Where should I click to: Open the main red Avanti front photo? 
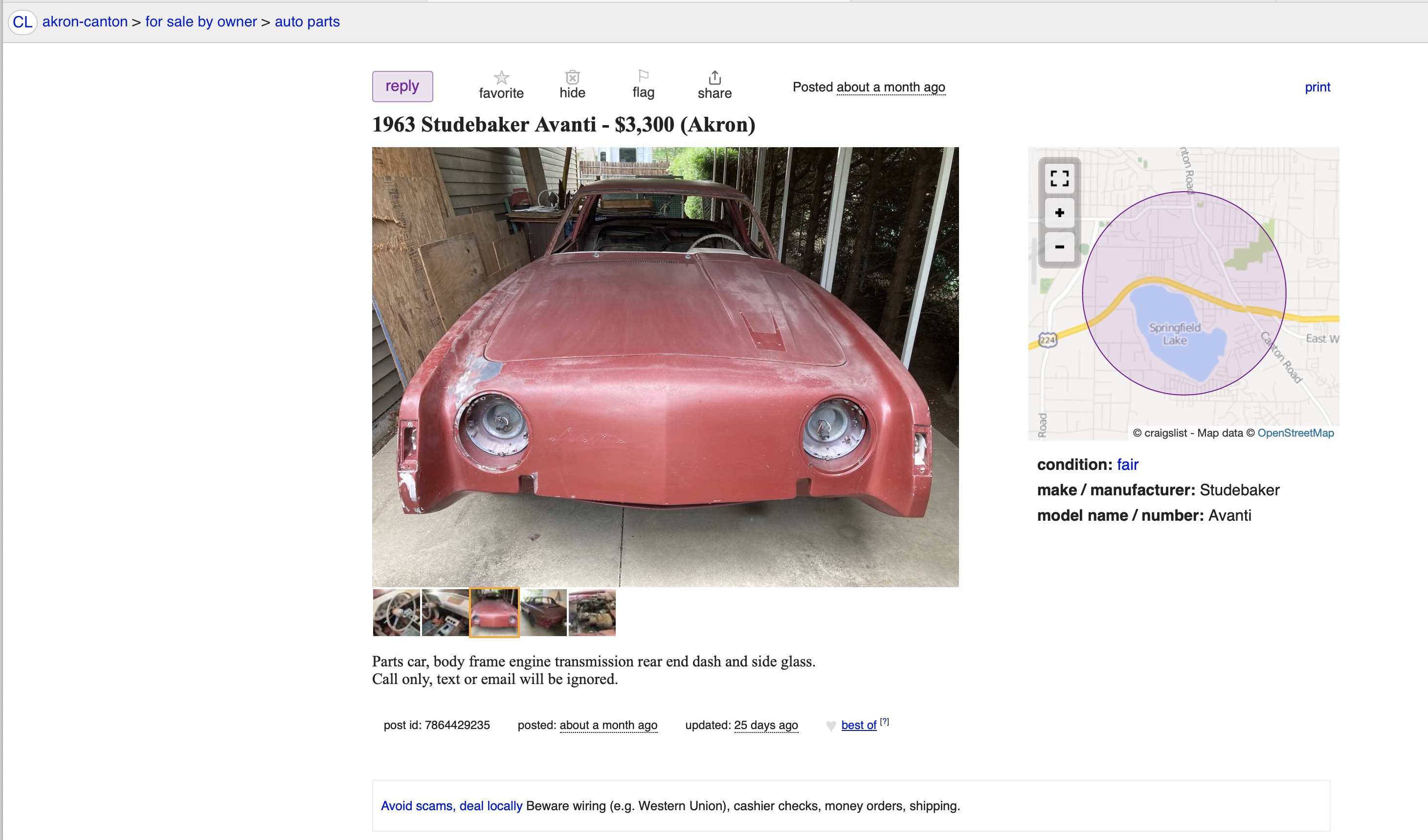point(665,367)
